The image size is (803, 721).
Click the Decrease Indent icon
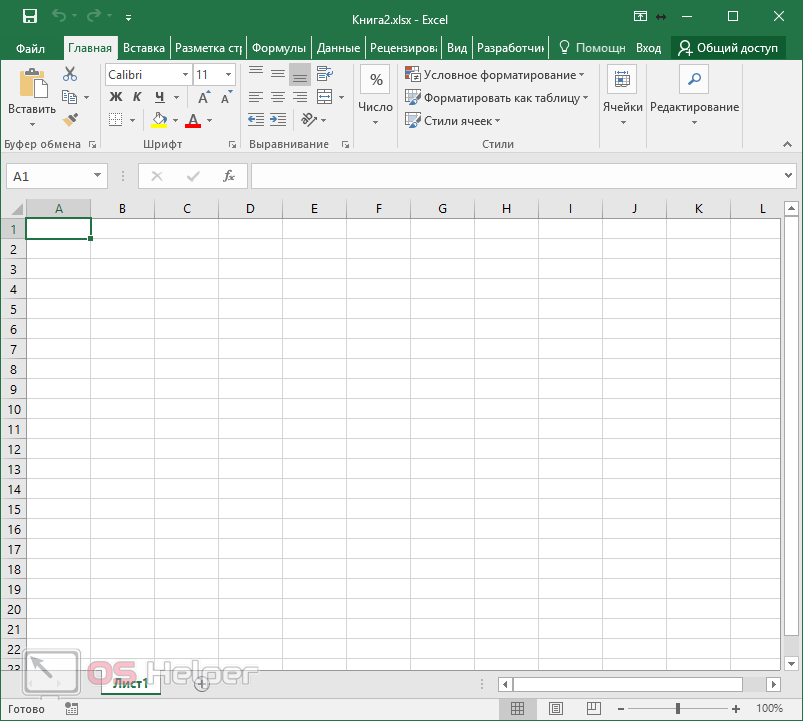255,120
